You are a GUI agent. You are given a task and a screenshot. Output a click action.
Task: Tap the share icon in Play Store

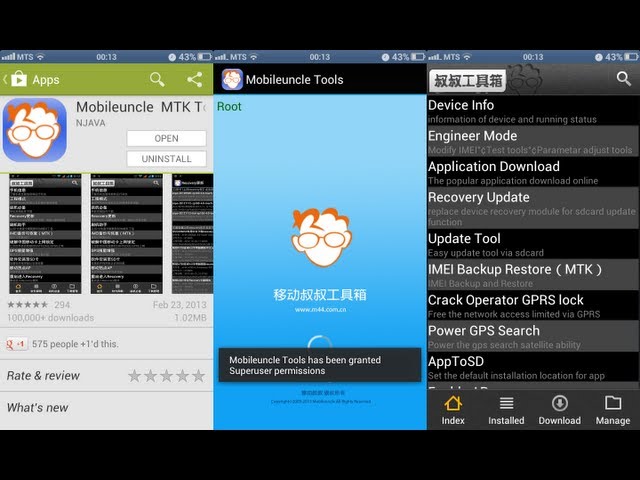[x=195, y=79]
